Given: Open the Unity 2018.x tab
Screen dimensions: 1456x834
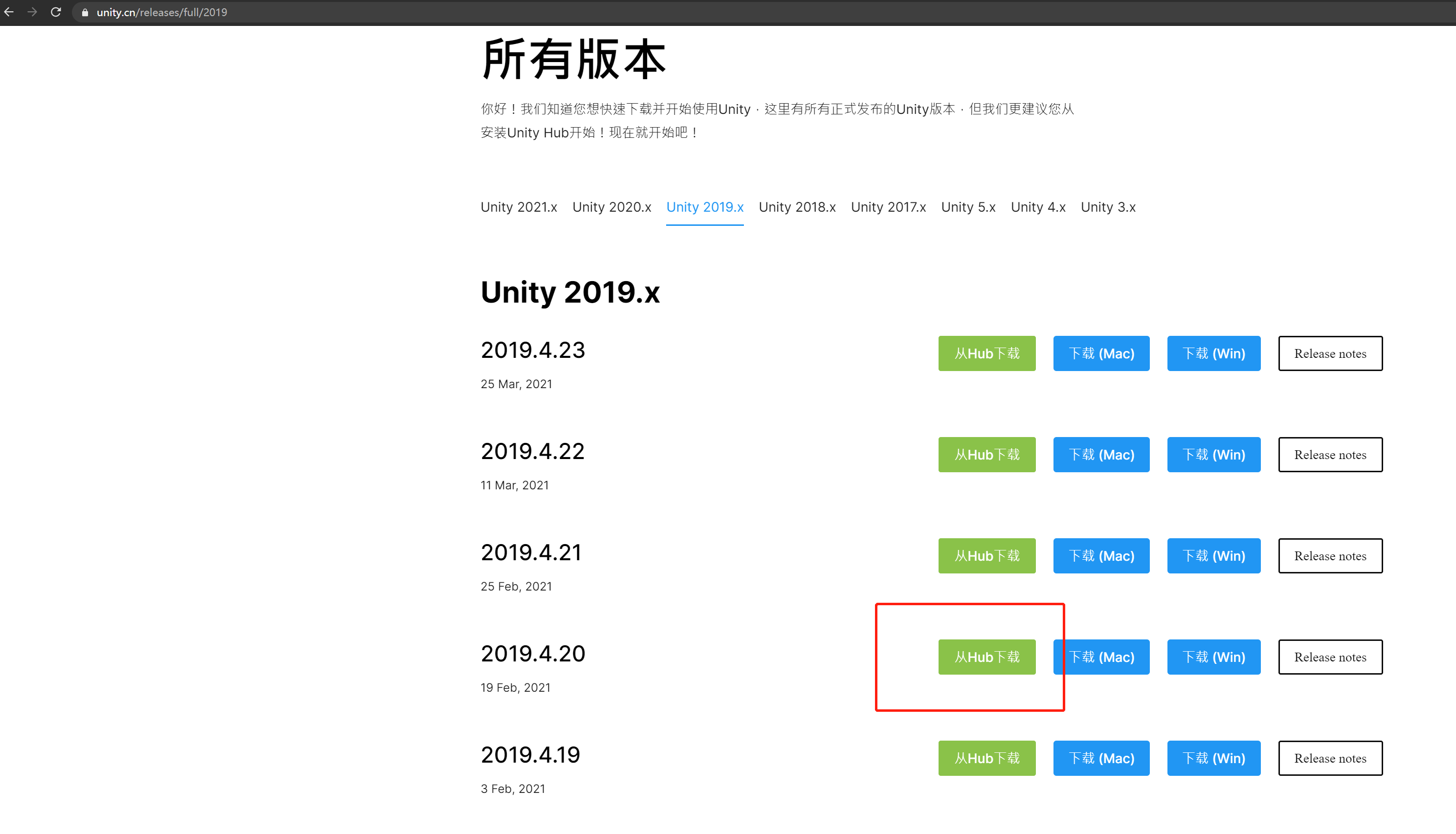Looking at the screenshot, I should pyautogui.click(x=797, y=207).
